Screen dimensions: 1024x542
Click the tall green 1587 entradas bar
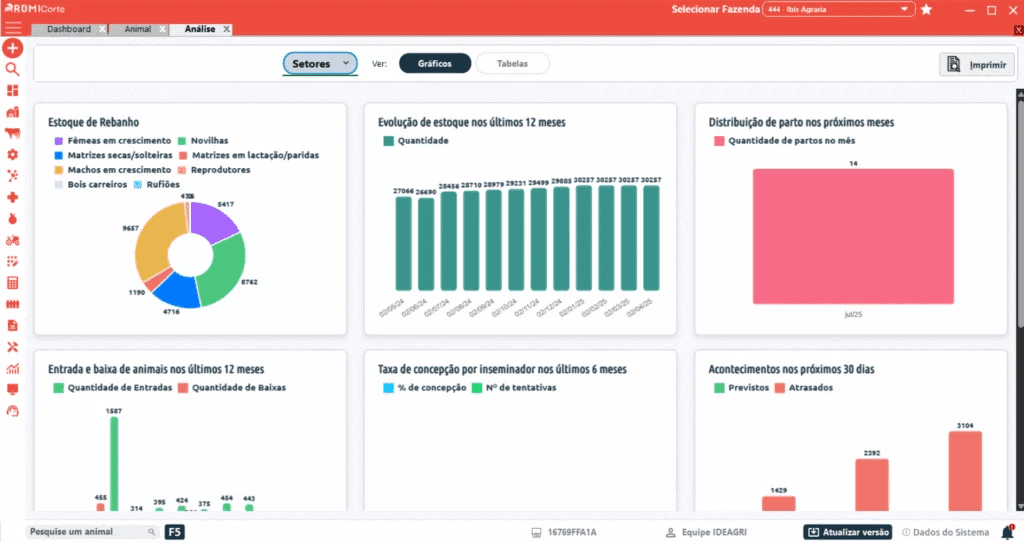point(114,464)
